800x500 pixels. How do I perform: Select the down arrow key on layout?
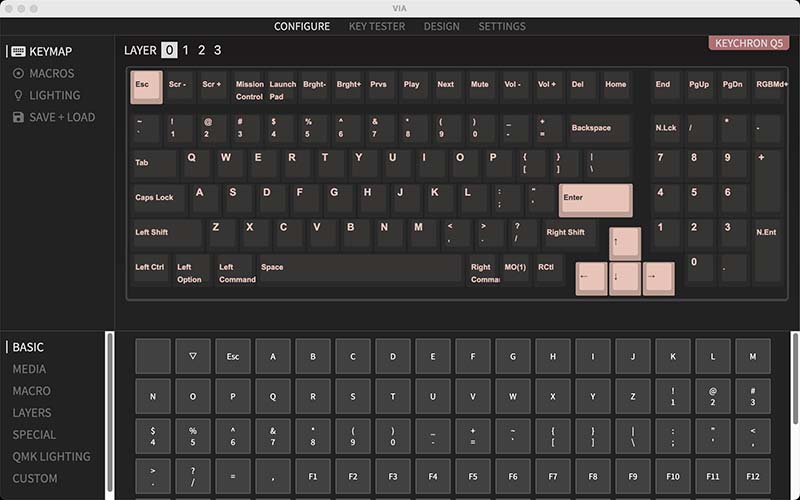[625, 279]
